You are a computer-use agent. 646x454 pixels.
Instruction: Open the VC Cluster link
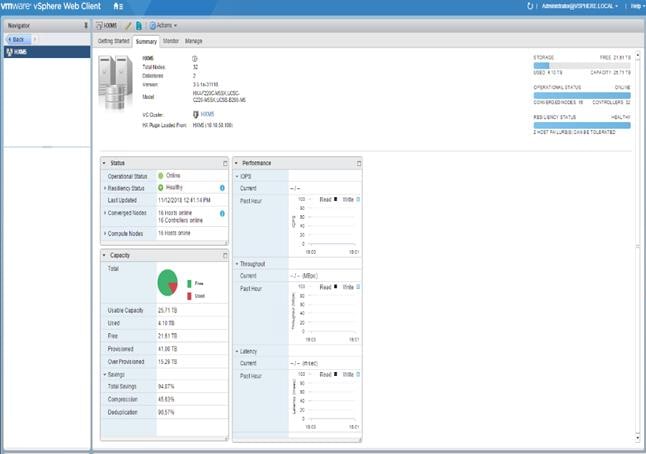coord(207,115)
